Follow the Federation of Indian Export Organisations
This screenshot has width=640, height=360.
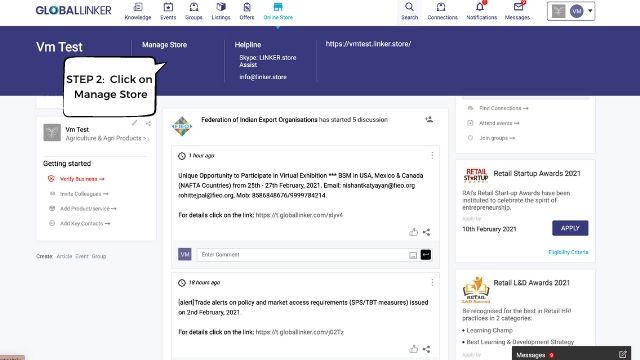(429, 120)
